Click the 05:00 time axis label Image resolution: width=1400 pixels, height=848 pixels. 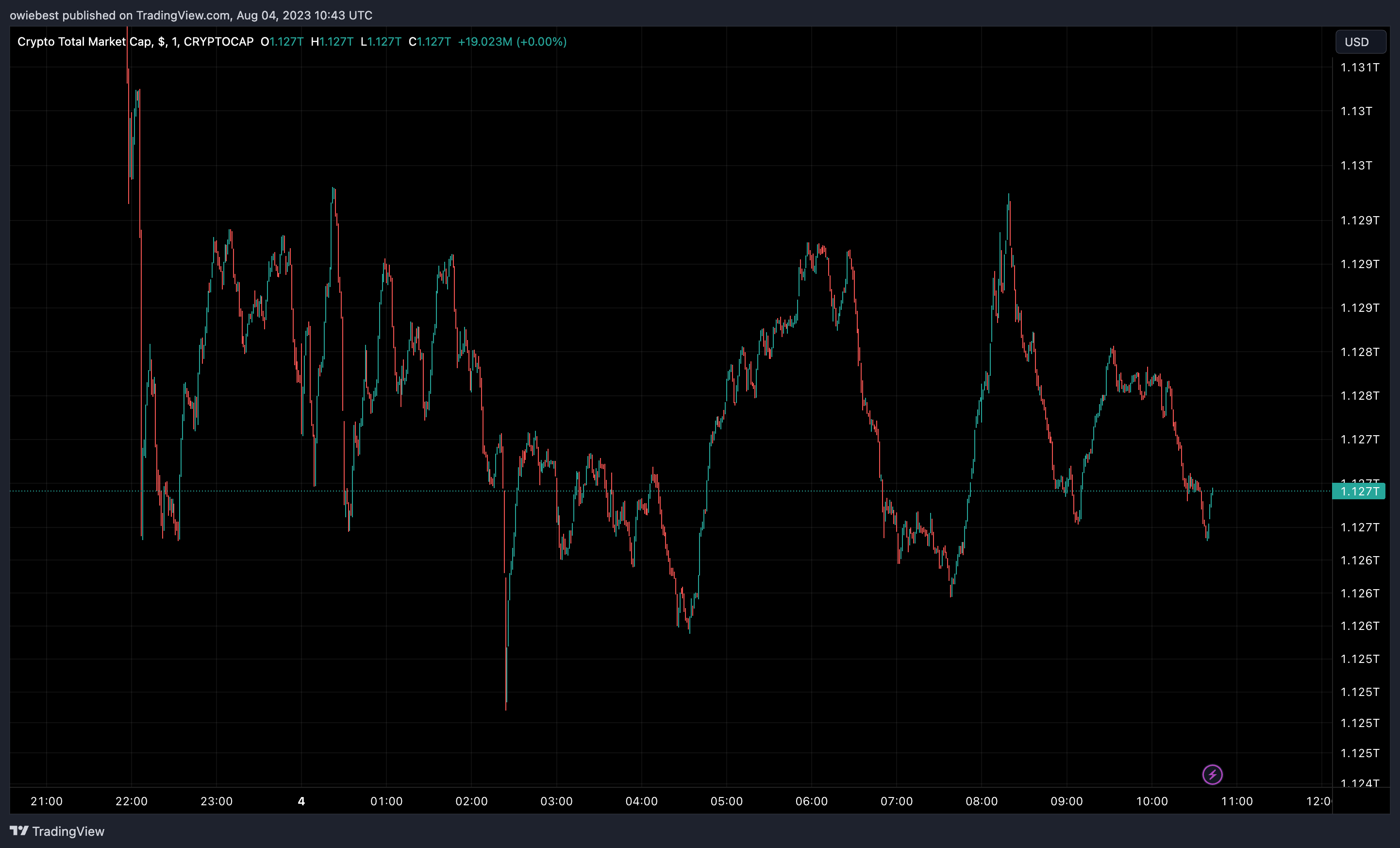click(727, 801)
